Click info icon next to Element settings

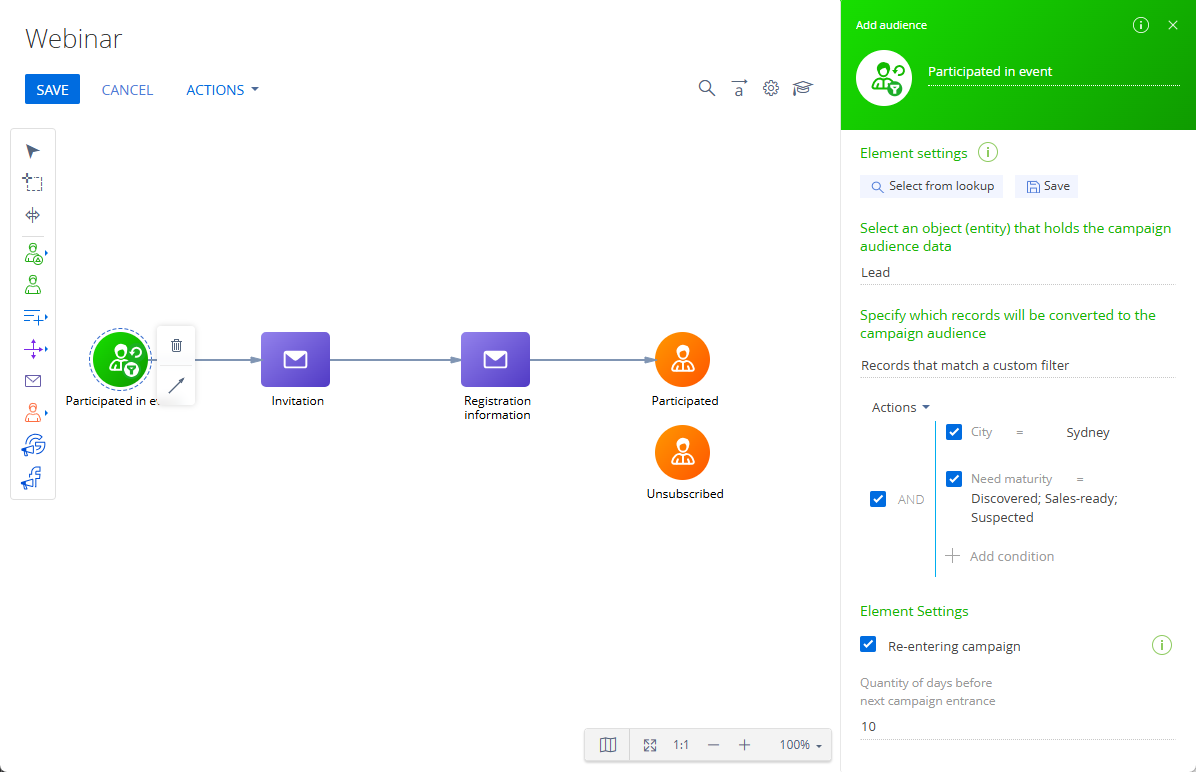click(988, 153)
